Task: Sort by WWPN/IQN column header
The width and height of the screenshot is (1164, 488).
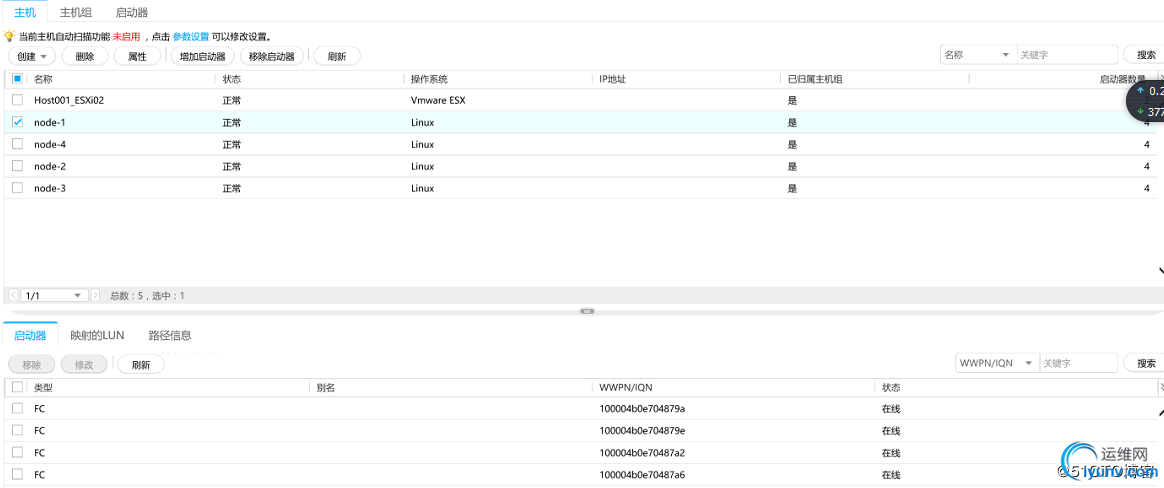Action: 626,387
